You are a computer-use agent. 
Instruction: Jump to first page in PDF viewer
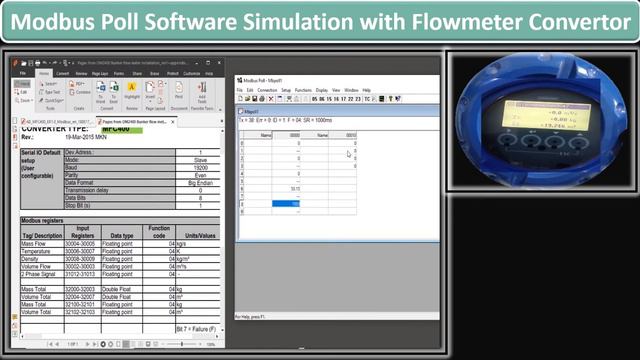[50, 344]
